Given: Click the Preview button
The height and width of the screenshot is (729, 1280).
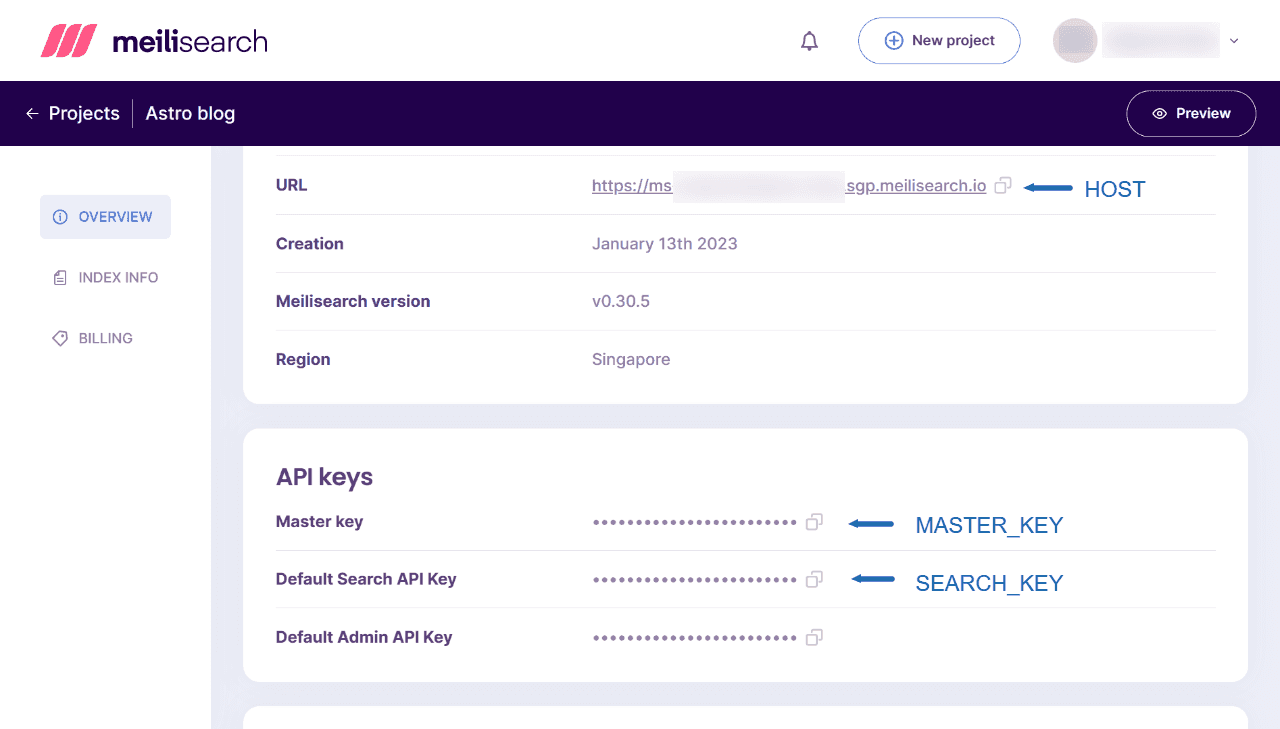Looking at the screenshot, I should 1191,113.
